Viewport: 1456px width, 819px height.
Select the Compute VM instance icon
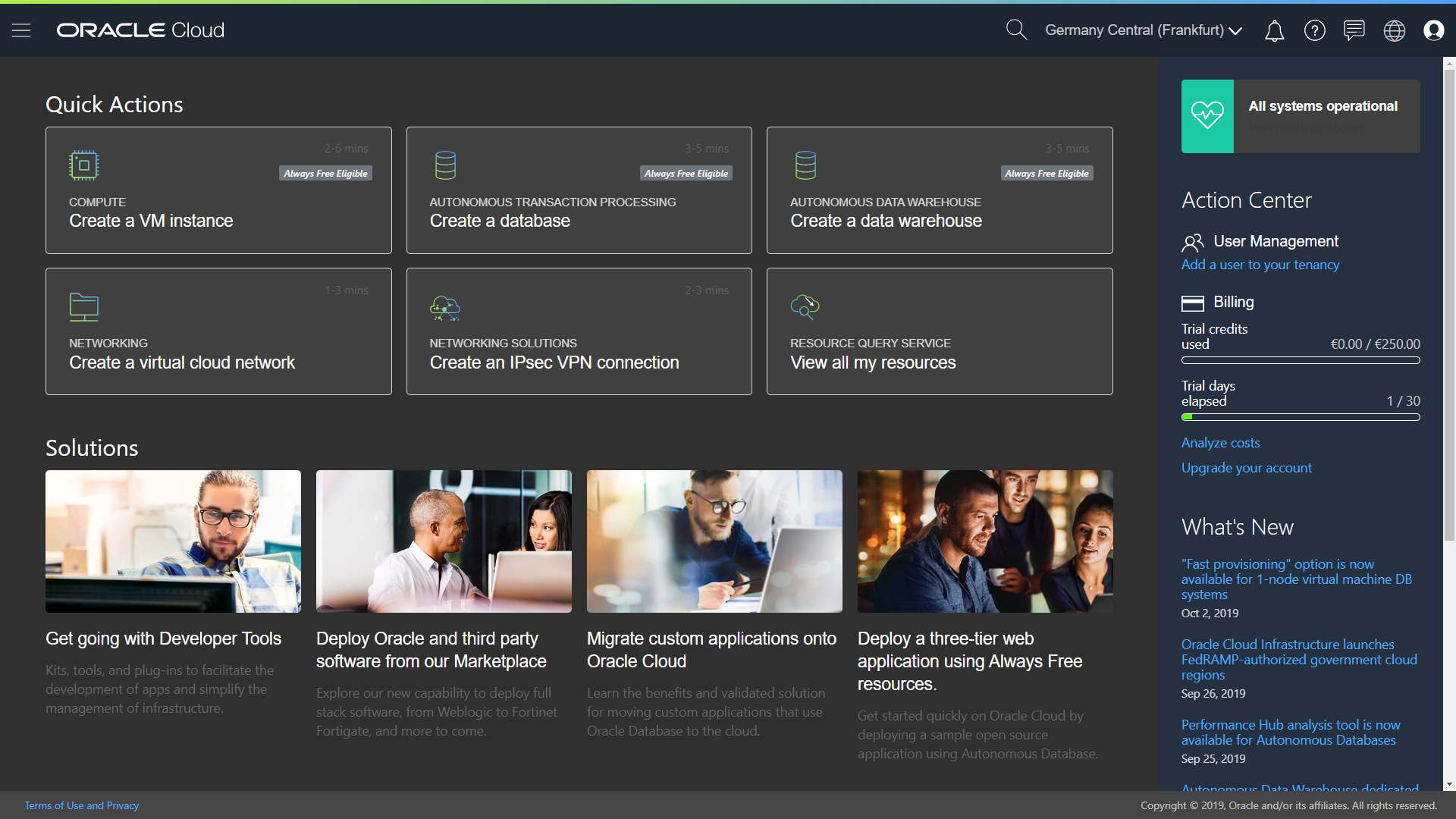tap(83, 165)
